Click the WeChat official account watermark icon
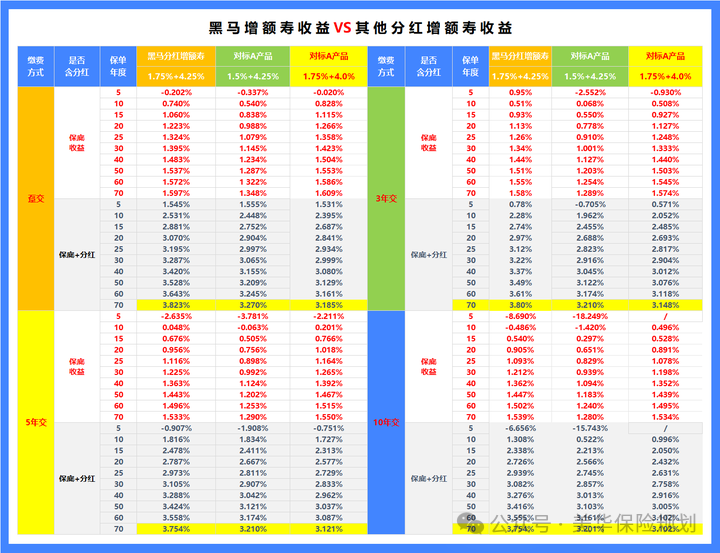Viewport: 720px width, 553px height. pyautogui.click(x=472, y=522)
